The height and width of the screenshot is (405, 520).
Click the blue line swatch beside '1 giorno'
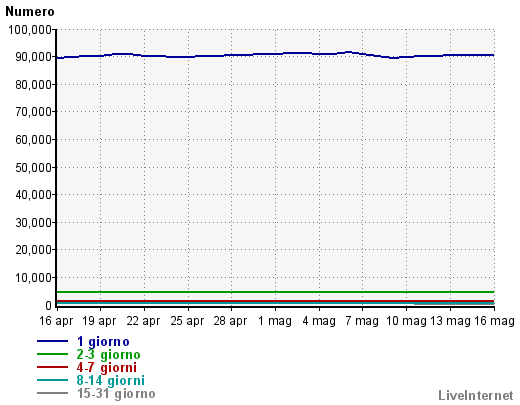point(52,341)
